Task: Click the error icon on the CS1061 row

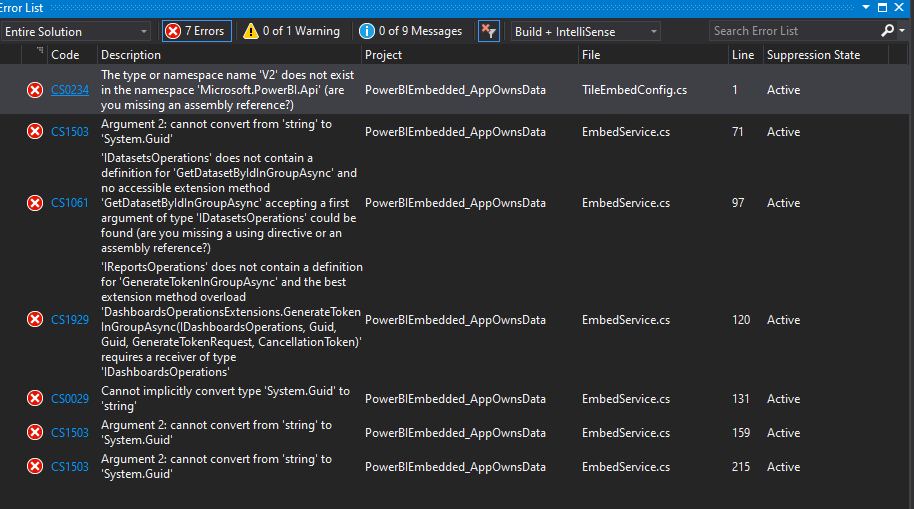Action: pos(35,203)
